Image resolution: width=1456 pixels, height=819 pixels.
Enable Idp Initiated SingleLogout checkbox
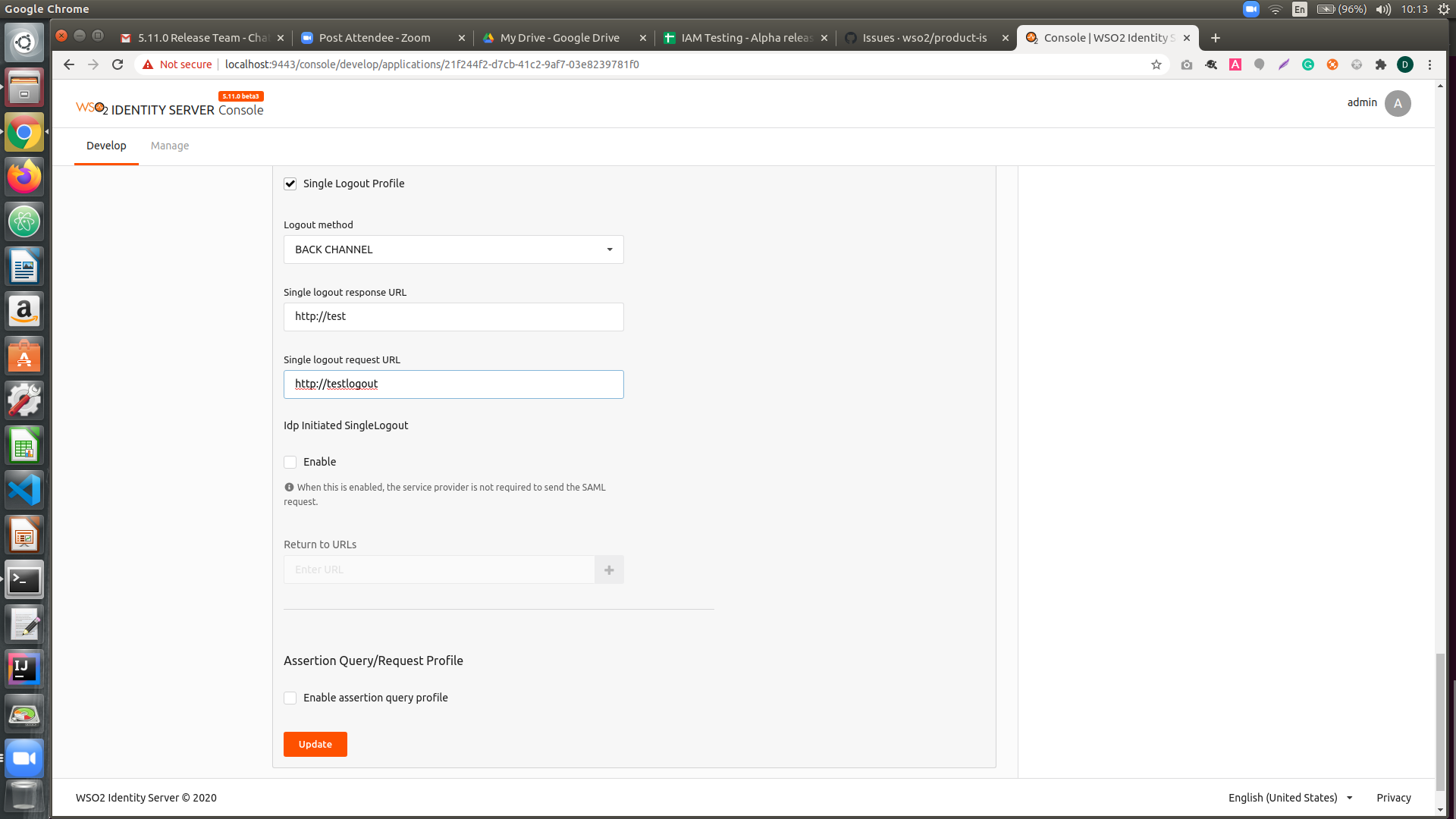tap(290, 463)
